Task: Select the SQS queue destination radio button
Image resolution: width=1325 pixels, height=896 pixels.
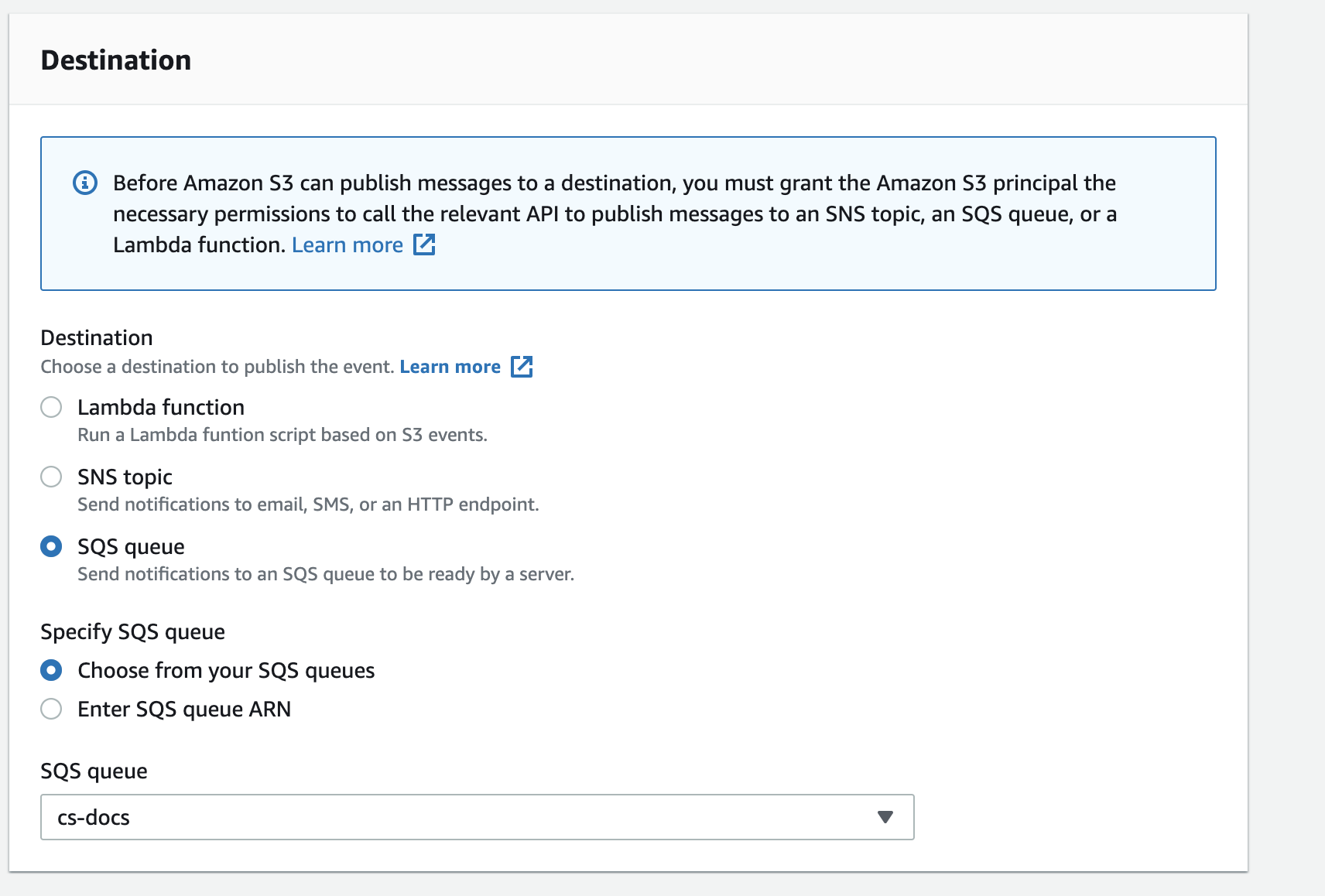Action: pos(51,546)
